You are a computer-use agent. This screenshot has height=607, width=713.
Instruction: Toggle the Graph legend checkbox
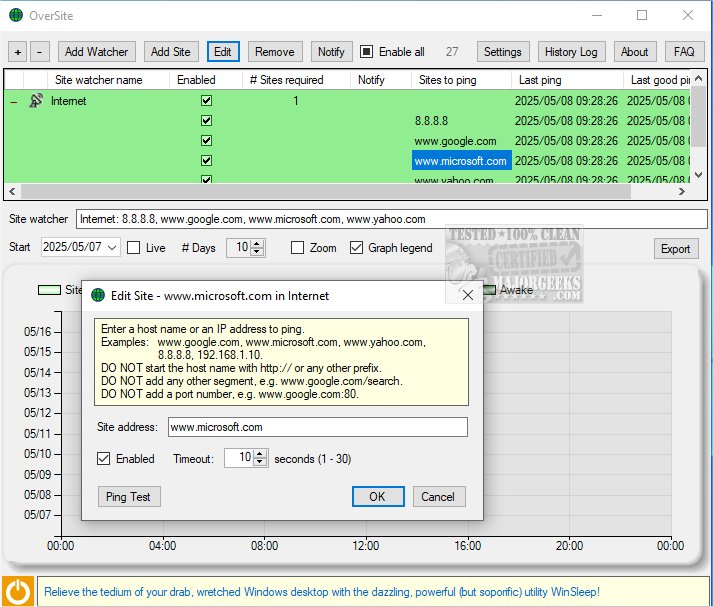pyautogui.click(x=356, y=248)
